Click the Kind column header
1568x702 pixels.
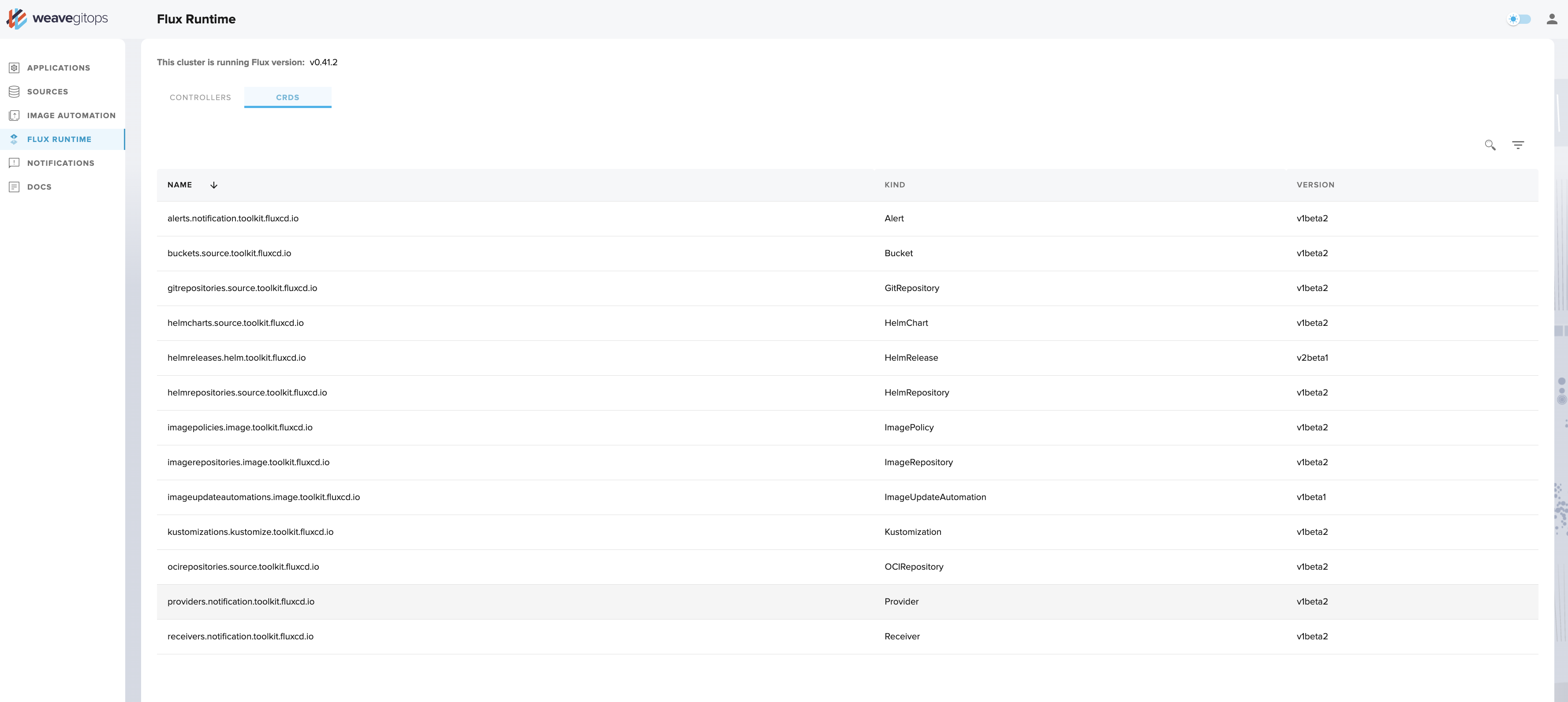(894, 184)
